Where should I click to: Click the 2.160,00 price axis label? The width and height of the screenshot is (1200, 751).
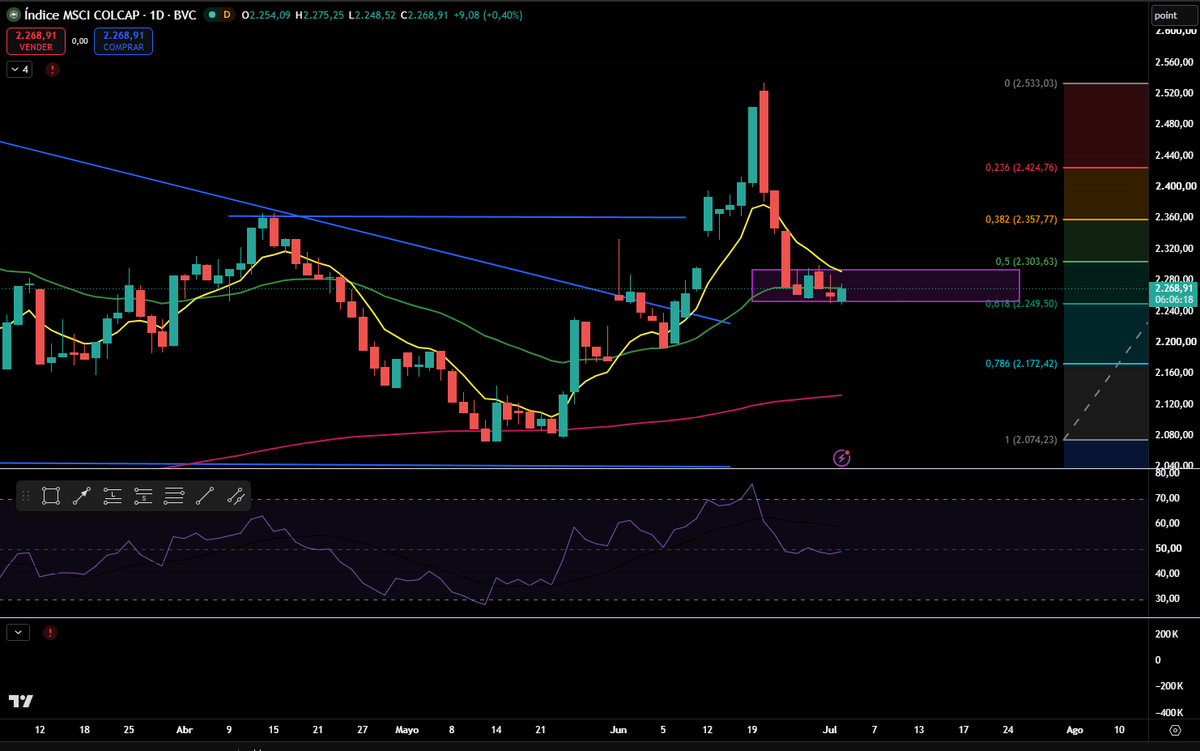point(1176,373)
